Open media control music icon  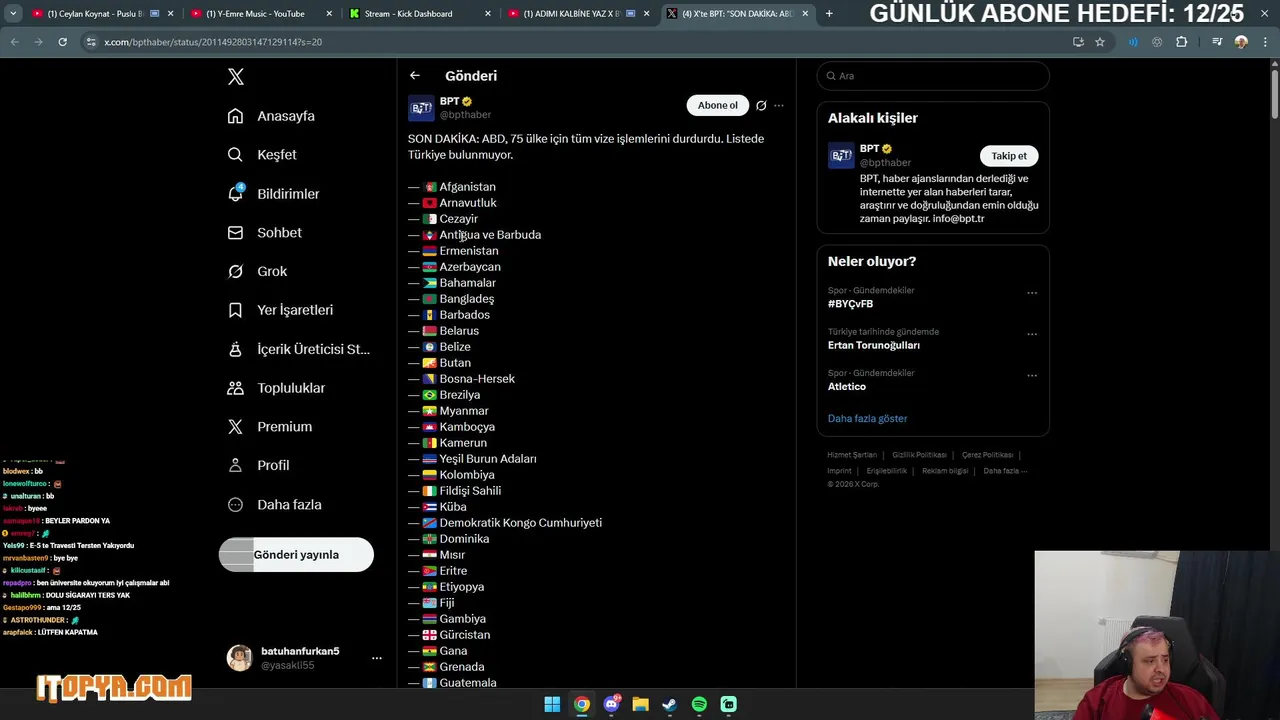point(1217,42)
